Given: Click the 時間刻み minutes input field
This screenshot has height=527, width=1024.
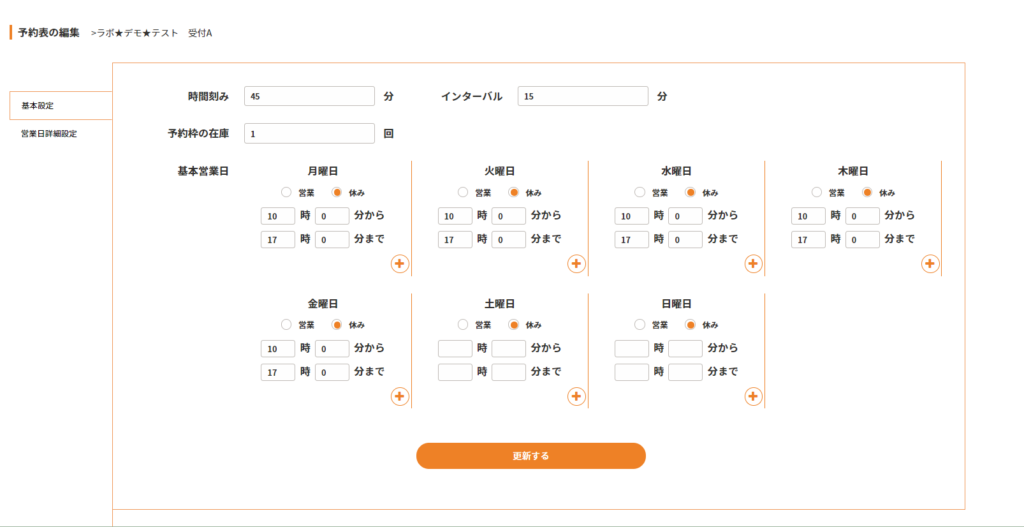Looking at the screenshot, I should tap(309, 96).
